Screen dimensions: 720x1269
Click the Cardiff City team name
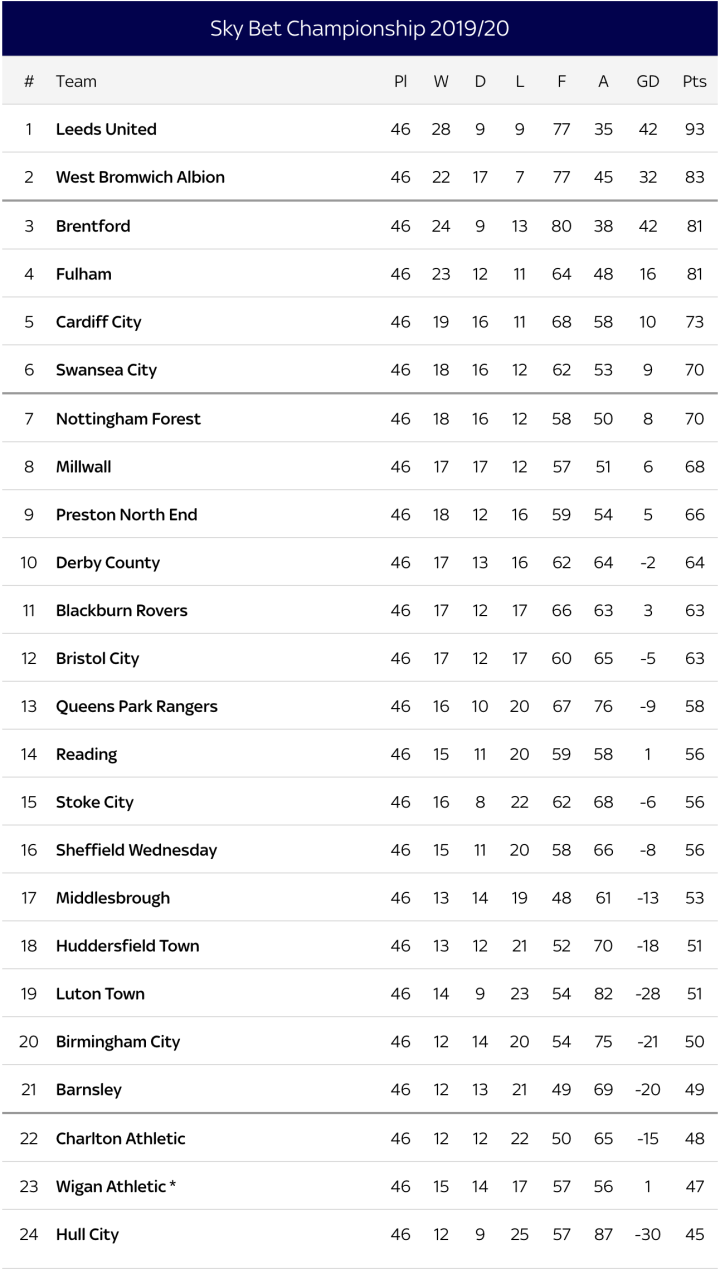[99, 322]
